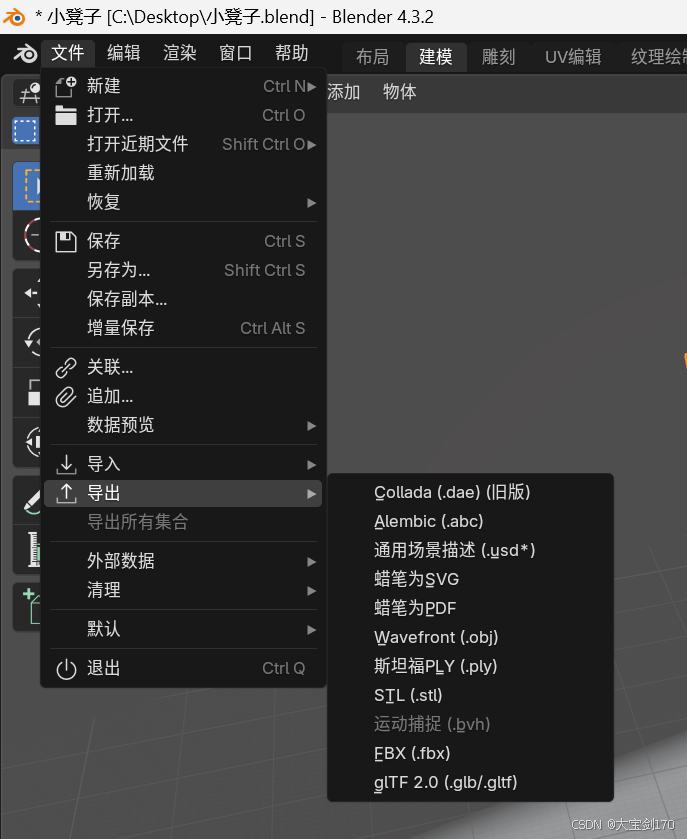This screenshot has height=839, width=687.
Task: Select the box select tool in the header
Action: coord(25,131)
